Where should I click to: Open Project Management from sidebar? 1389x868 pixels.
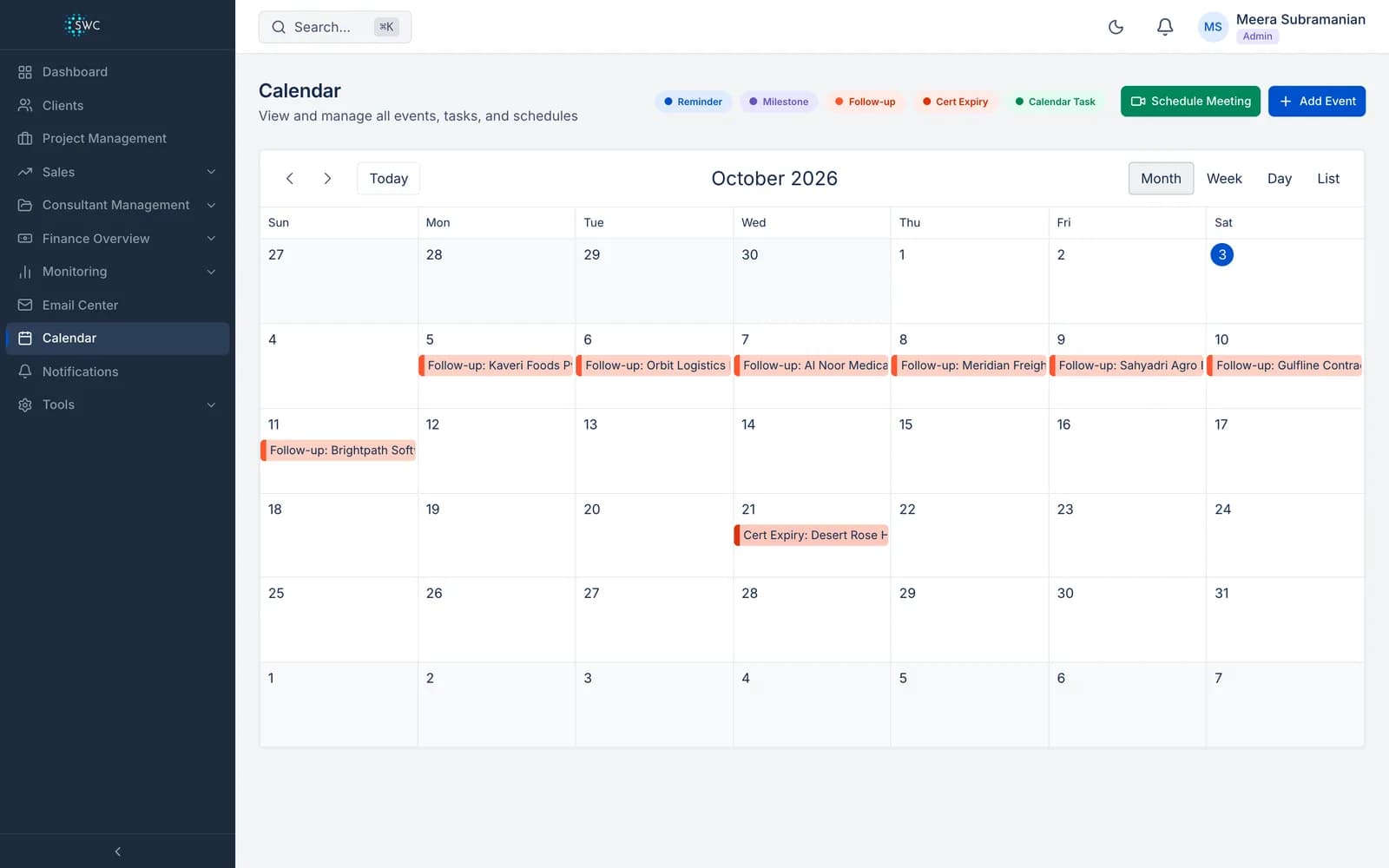[x=117, y=138]
